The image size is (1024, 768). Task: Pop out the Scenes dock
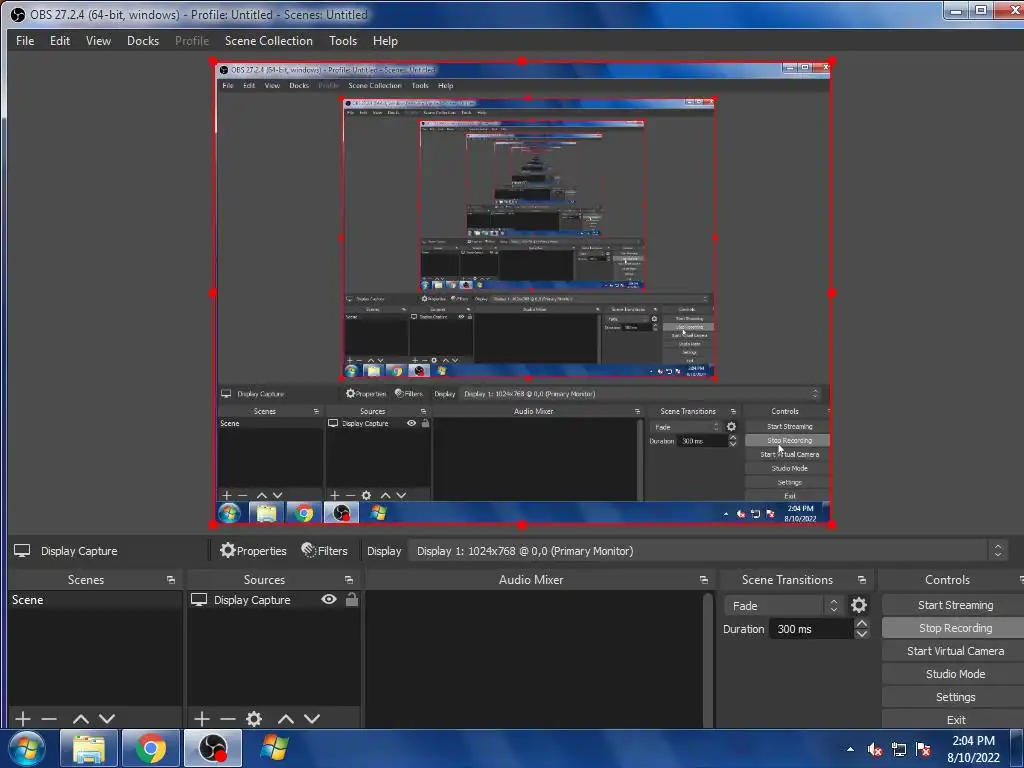(x=170, y=580)
